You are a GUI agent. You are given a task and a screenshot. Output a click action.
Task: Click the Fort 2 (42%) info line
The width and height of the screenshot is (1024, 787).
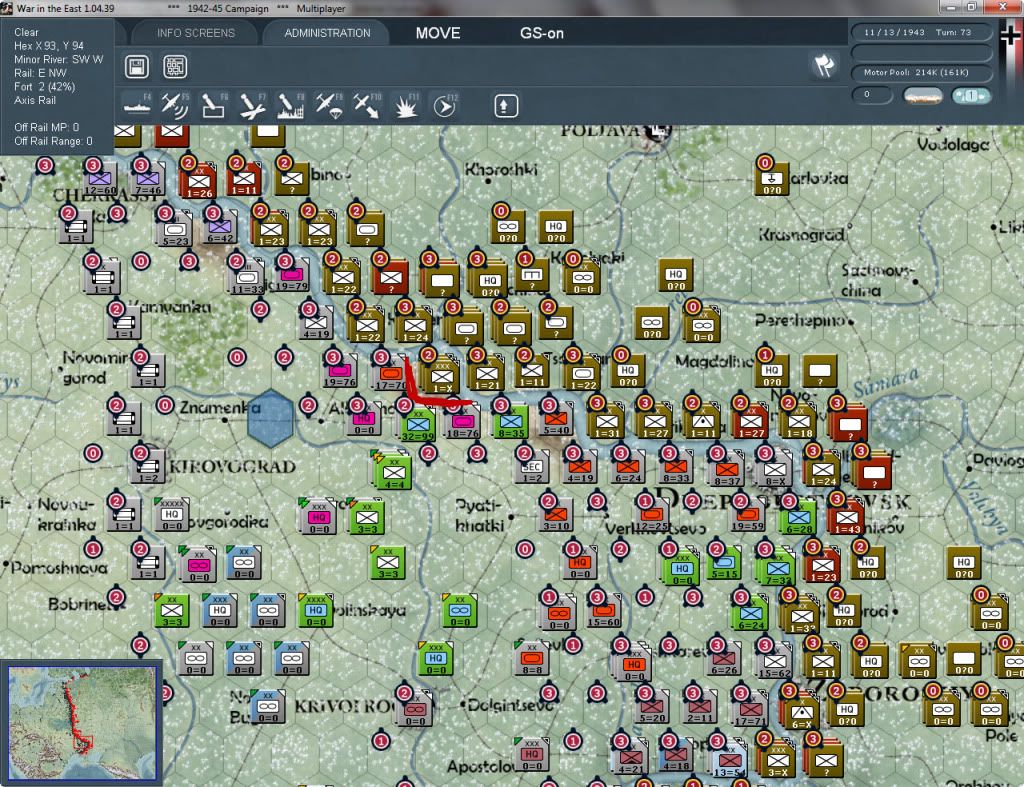pyautogui.click(x=44, y=86)
